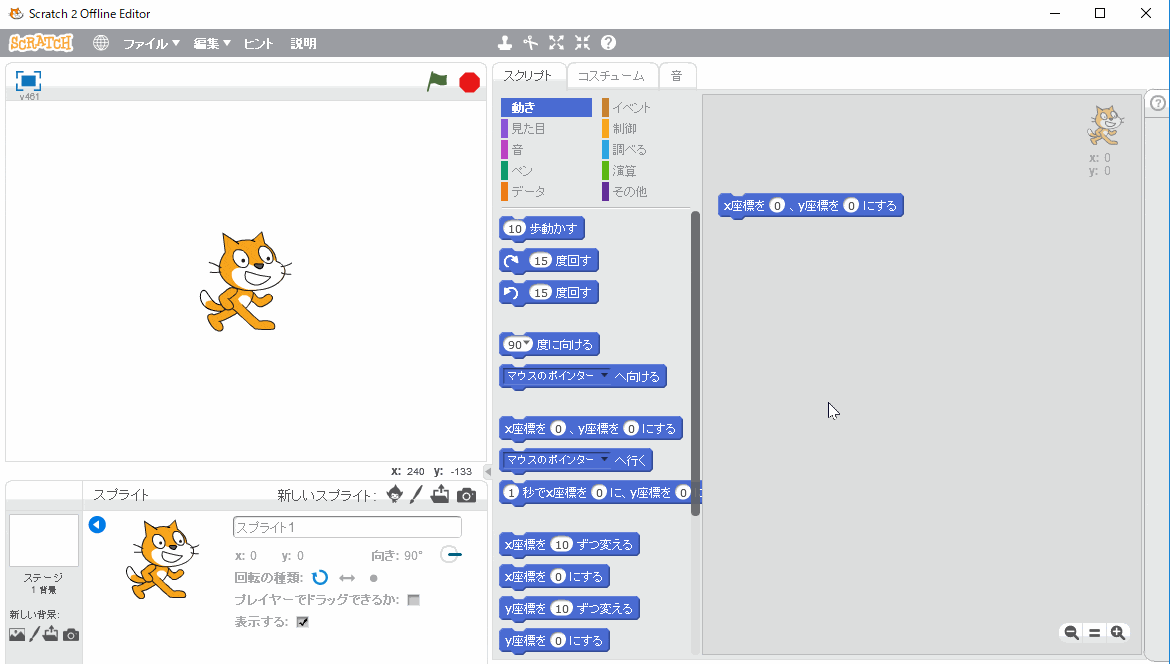Screen dimensions: 1170x664
Task: Click the x座標を0、y座標を0にする block in scripts area
Action: (x=810, y=205)
